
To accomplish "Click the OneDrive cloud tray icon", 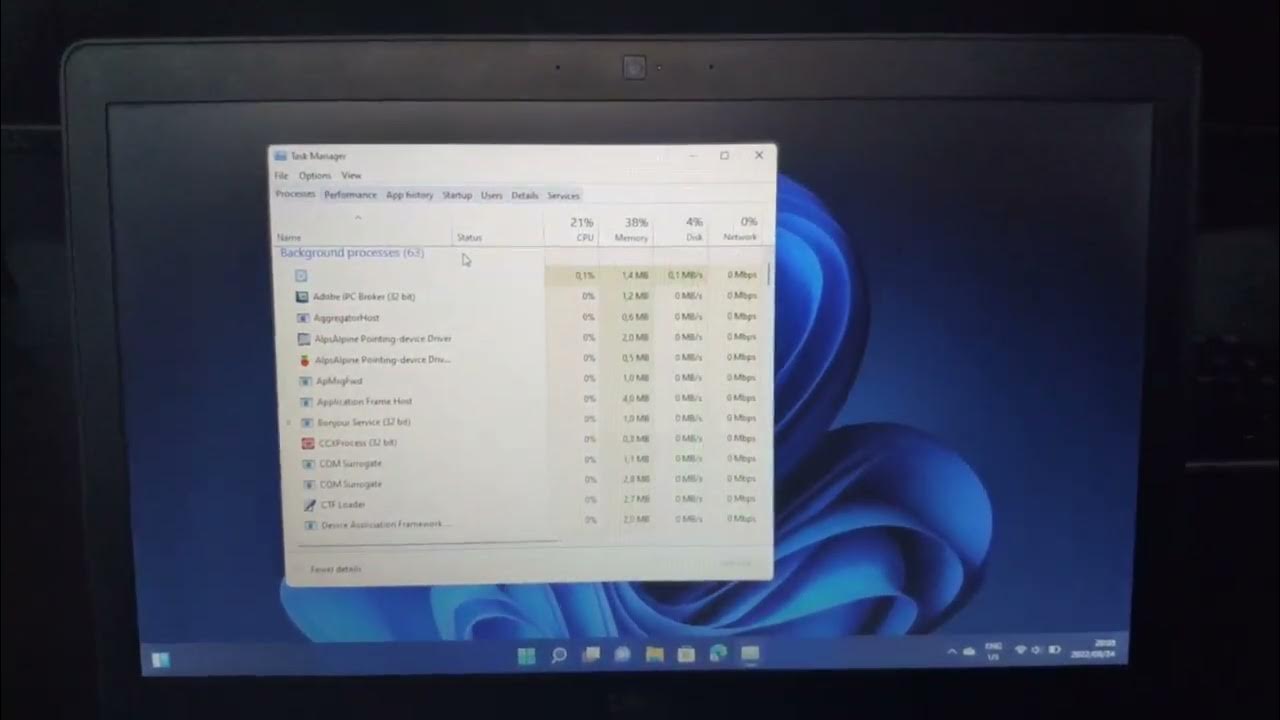I will 969,651.
